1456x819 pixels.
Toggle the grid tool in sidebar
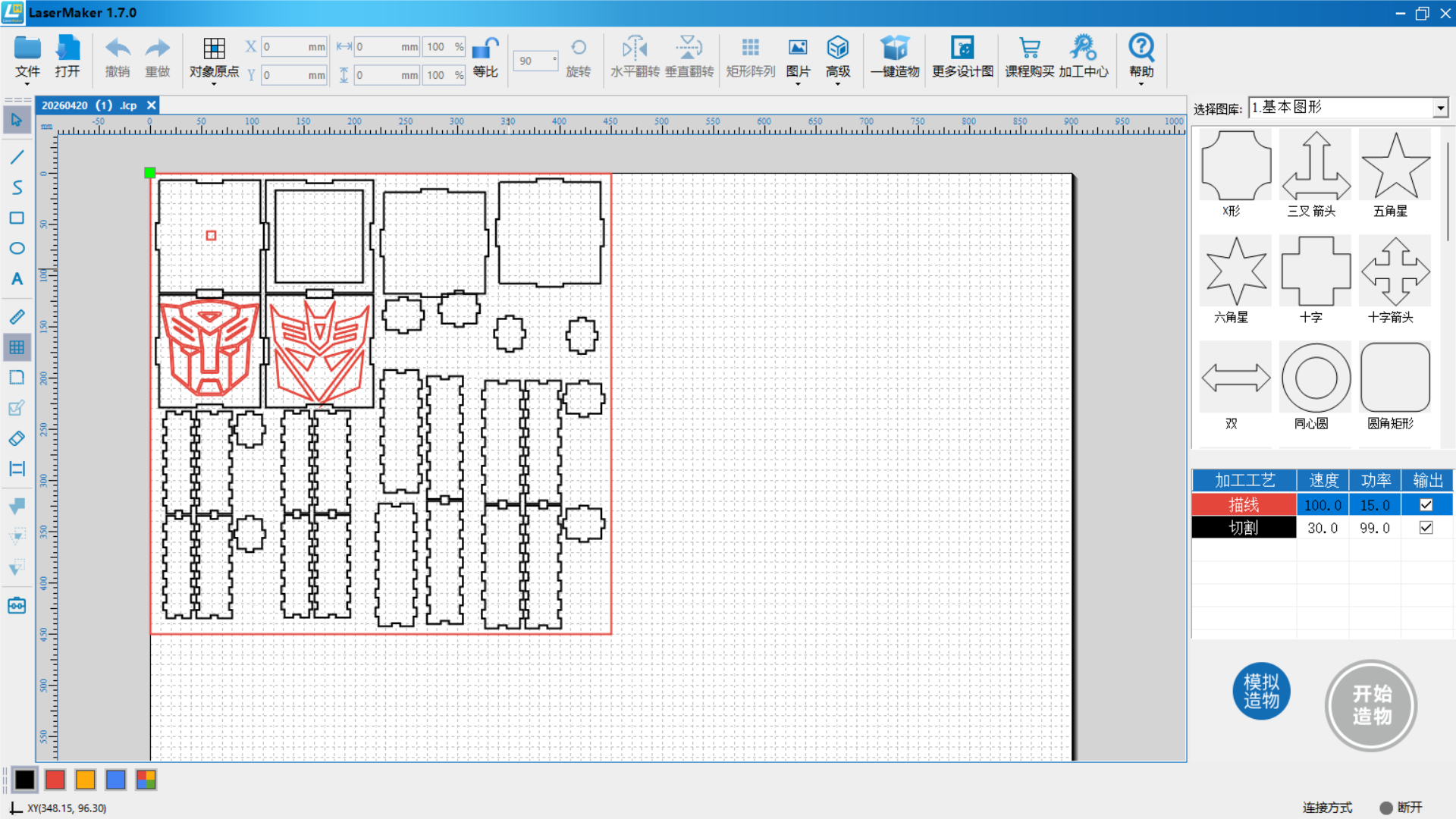pyautogui.click(x=17, y=347)
